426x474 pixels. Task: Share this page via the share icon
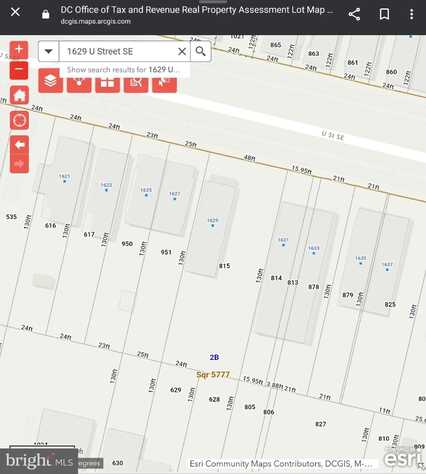click(354, 14)
